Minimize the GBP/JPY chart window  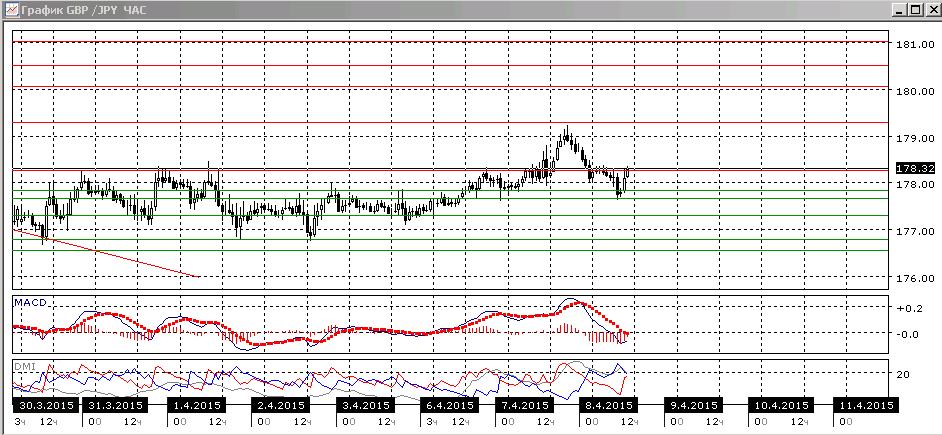pyautogui.click(x=899, y=10)
